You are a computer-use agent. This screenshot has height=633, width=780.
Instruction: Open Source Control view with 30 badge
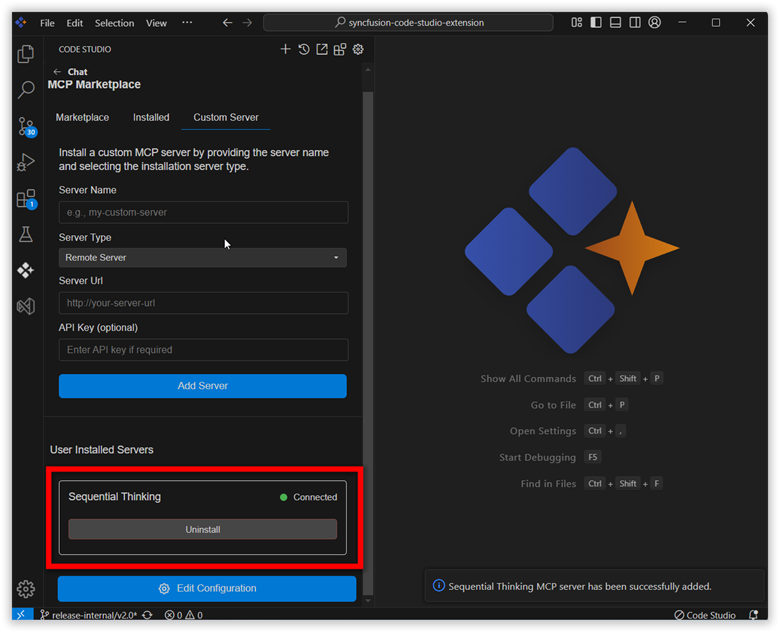[x=26, y=126]
